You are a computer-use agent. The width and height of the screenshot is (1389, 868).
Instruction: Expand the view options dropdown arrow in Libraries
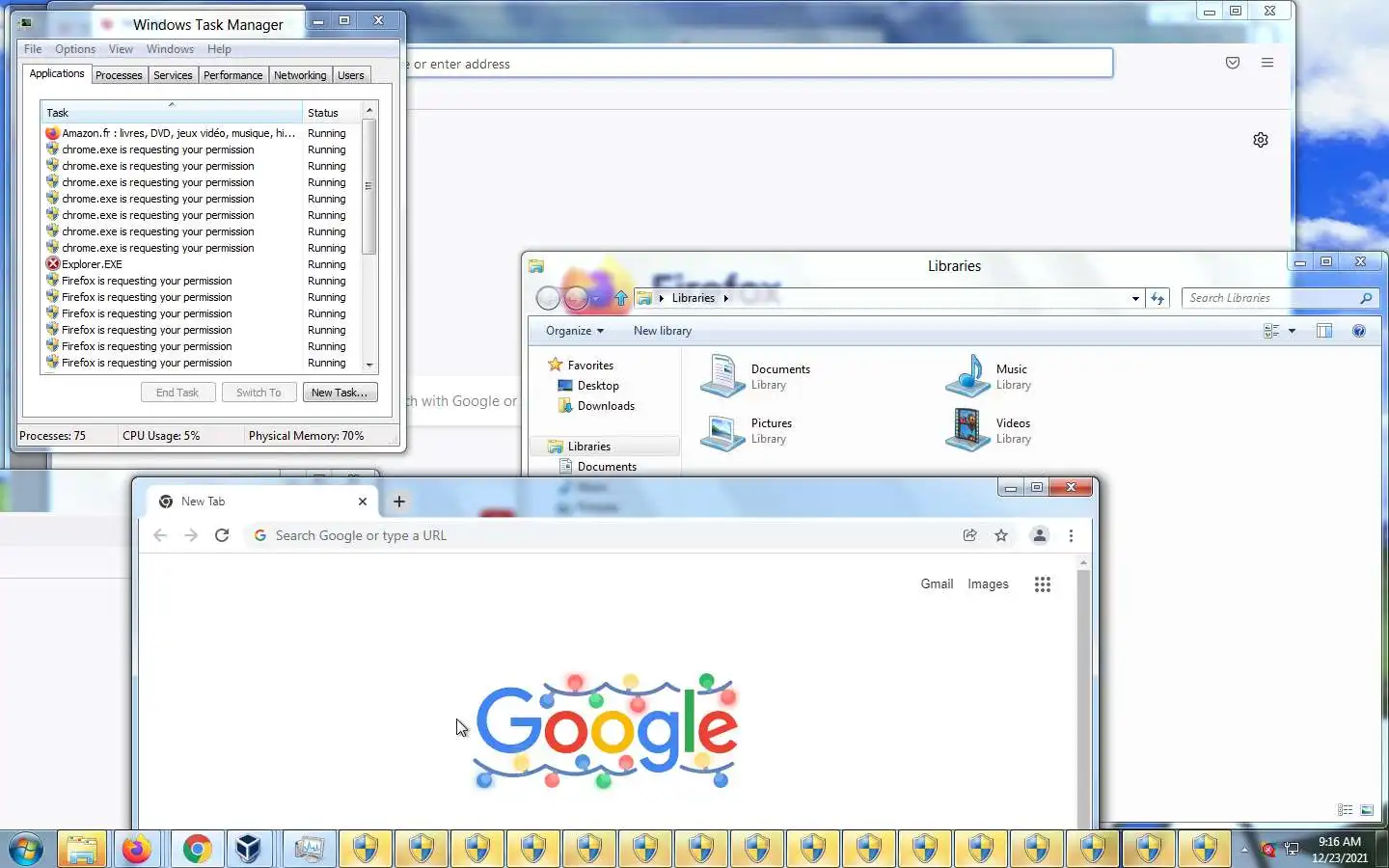point(1293,331)
